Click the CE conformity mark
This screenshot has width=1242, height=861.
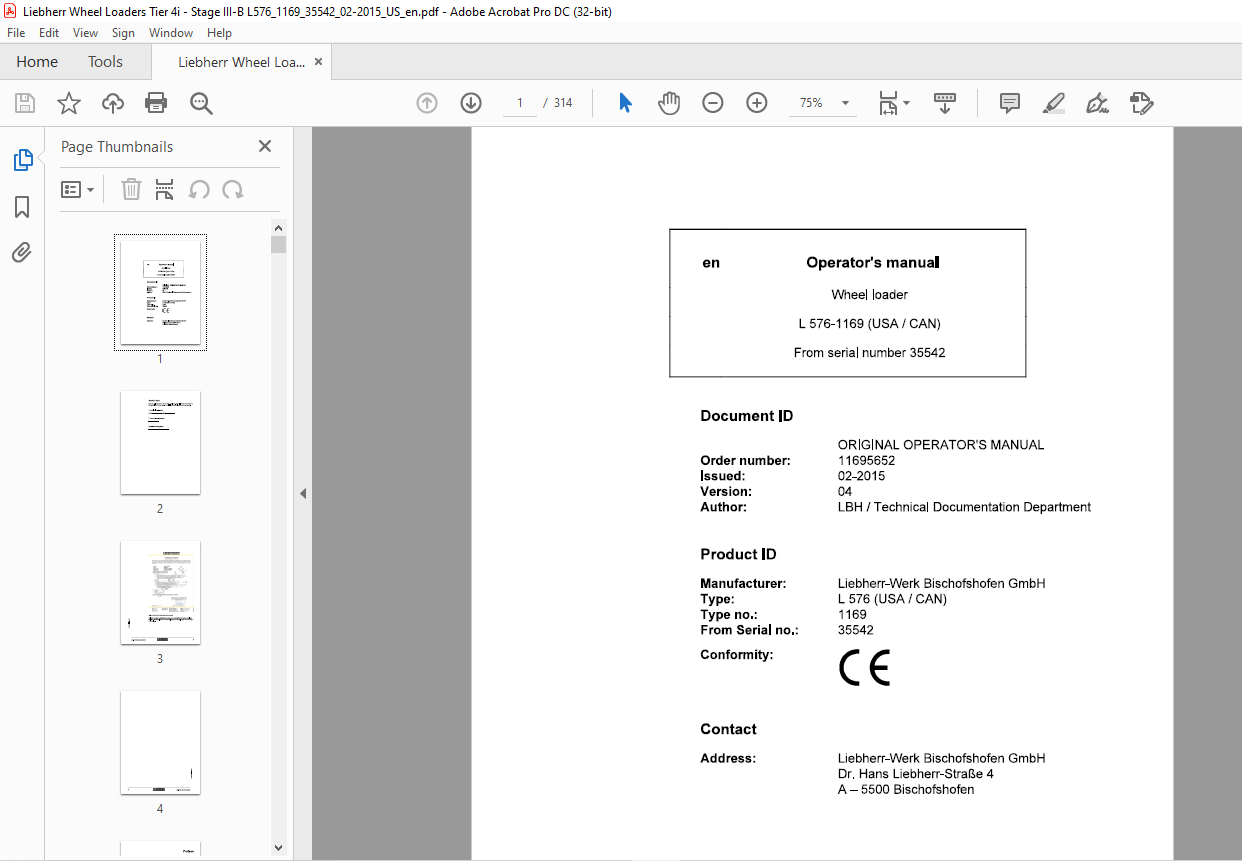tap(864, 668)
